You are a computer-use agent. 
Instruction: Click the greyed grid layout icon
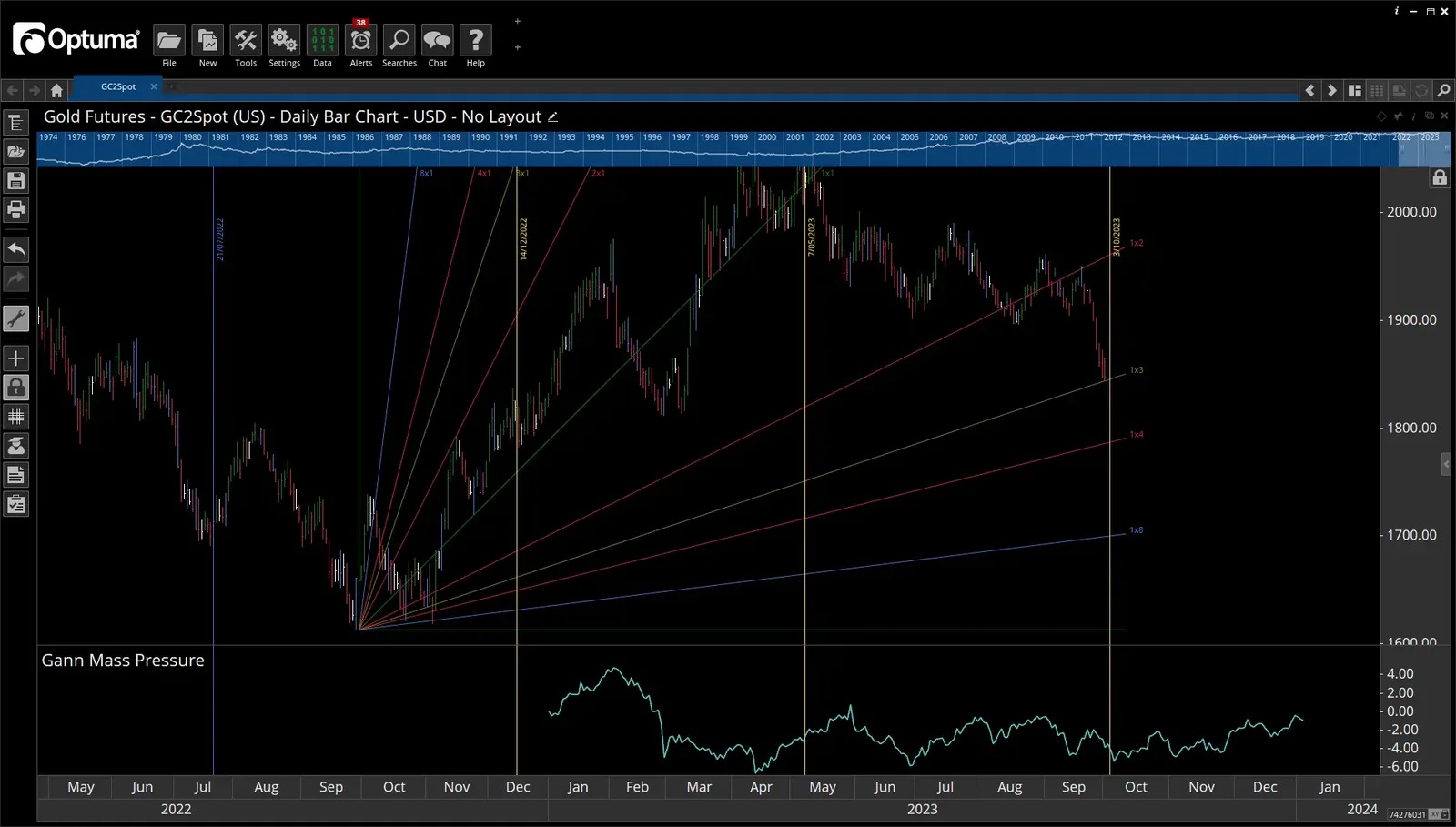click(1377, 90)
